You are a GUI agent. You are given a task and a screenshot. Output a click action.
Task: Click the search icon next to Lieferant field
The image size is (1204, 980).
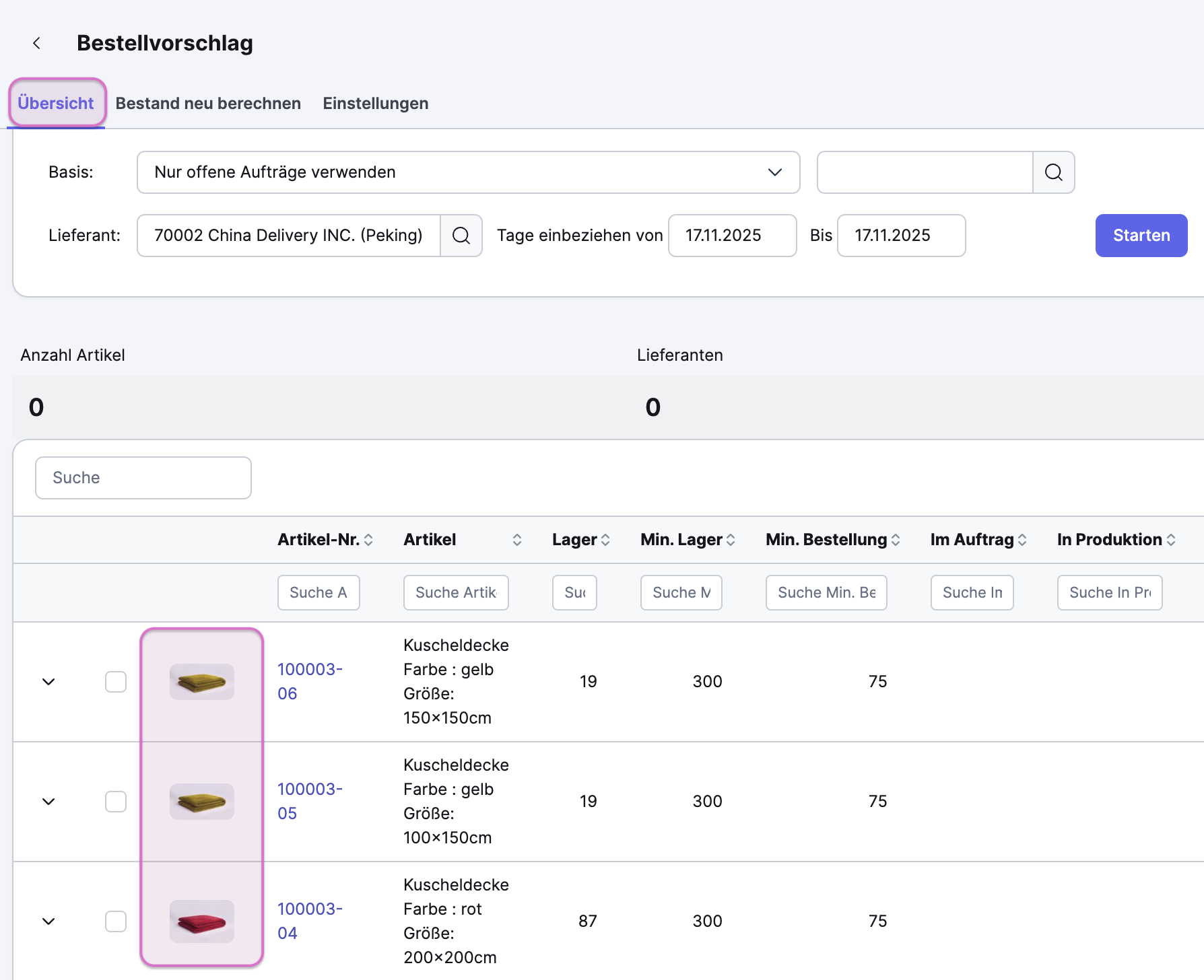pos(461,236)
